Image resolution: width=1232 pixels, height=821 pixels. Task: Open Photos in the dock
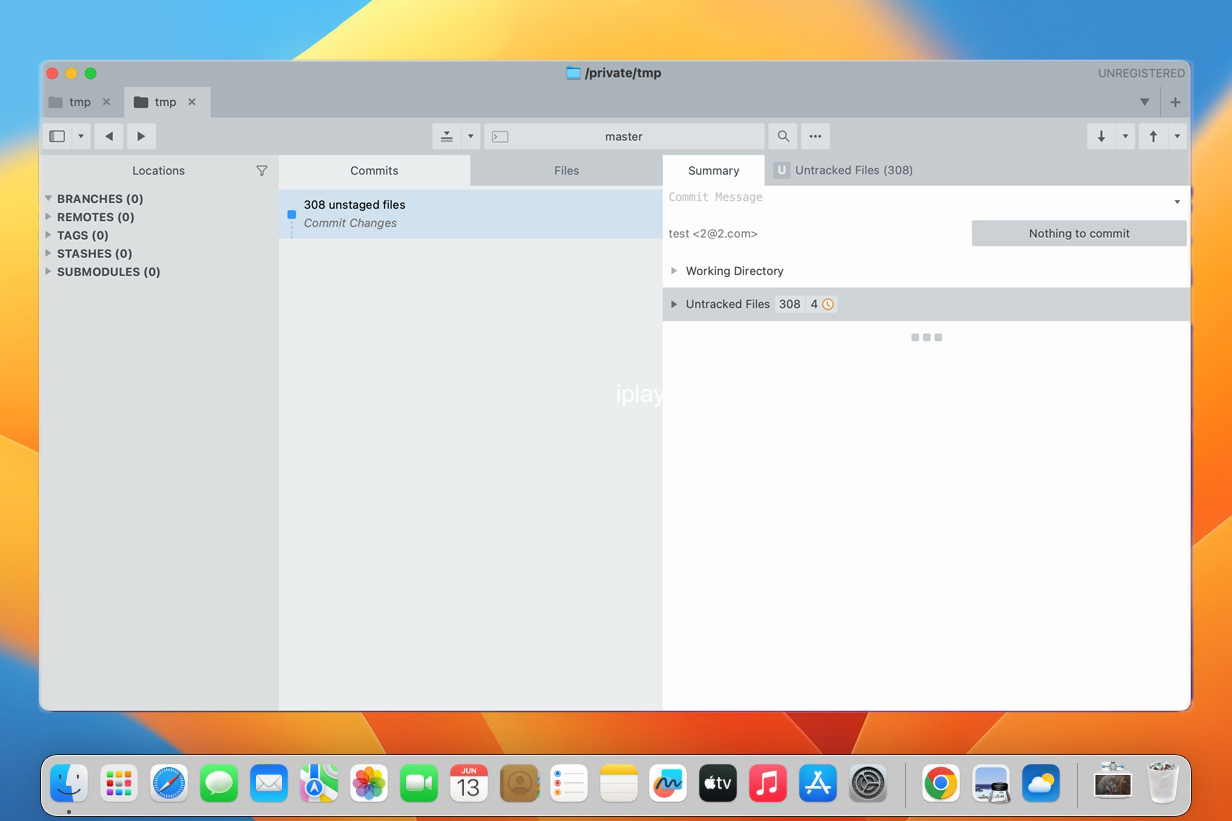(x=369, y=784)
